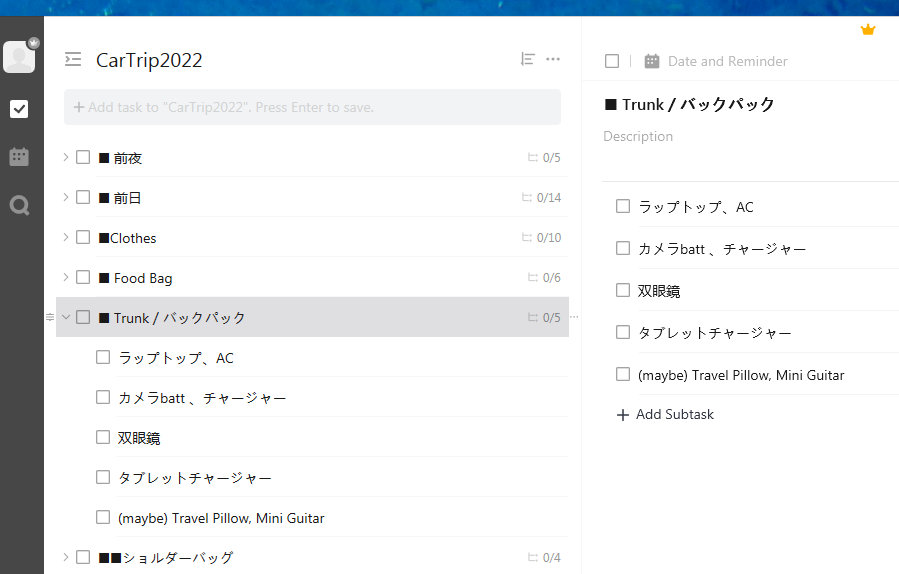The image size is (899, 574).
Task: Click subtask count icon on Clothes row
Action: point(526,237)
